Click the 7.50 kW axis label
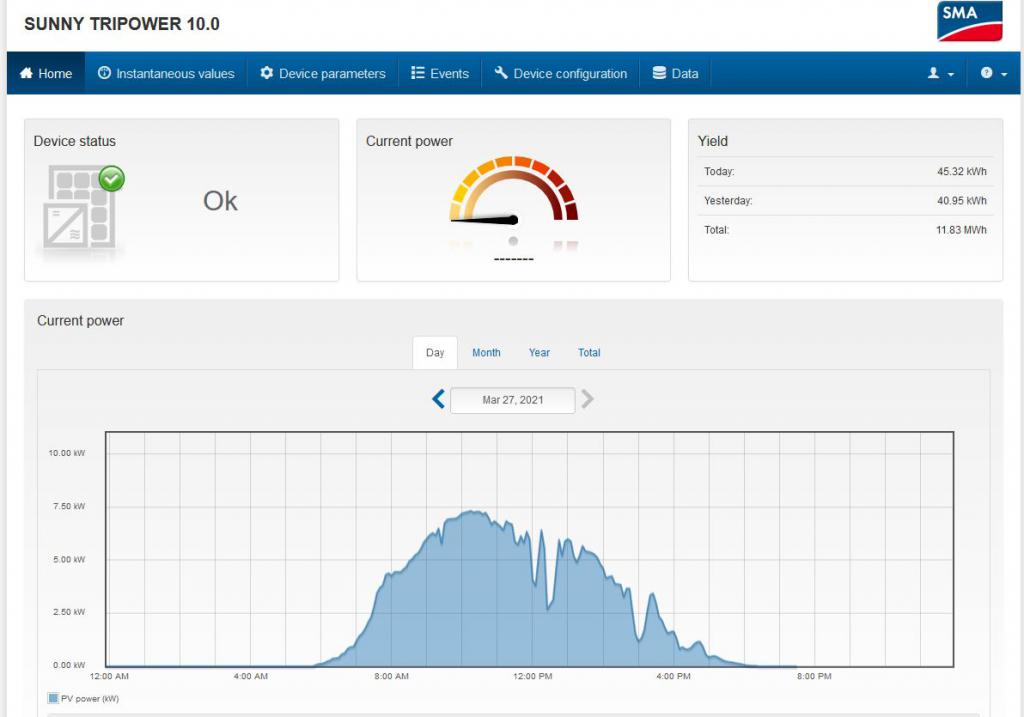Screen dimensions: 1024x717 click(x=69, y=506)
